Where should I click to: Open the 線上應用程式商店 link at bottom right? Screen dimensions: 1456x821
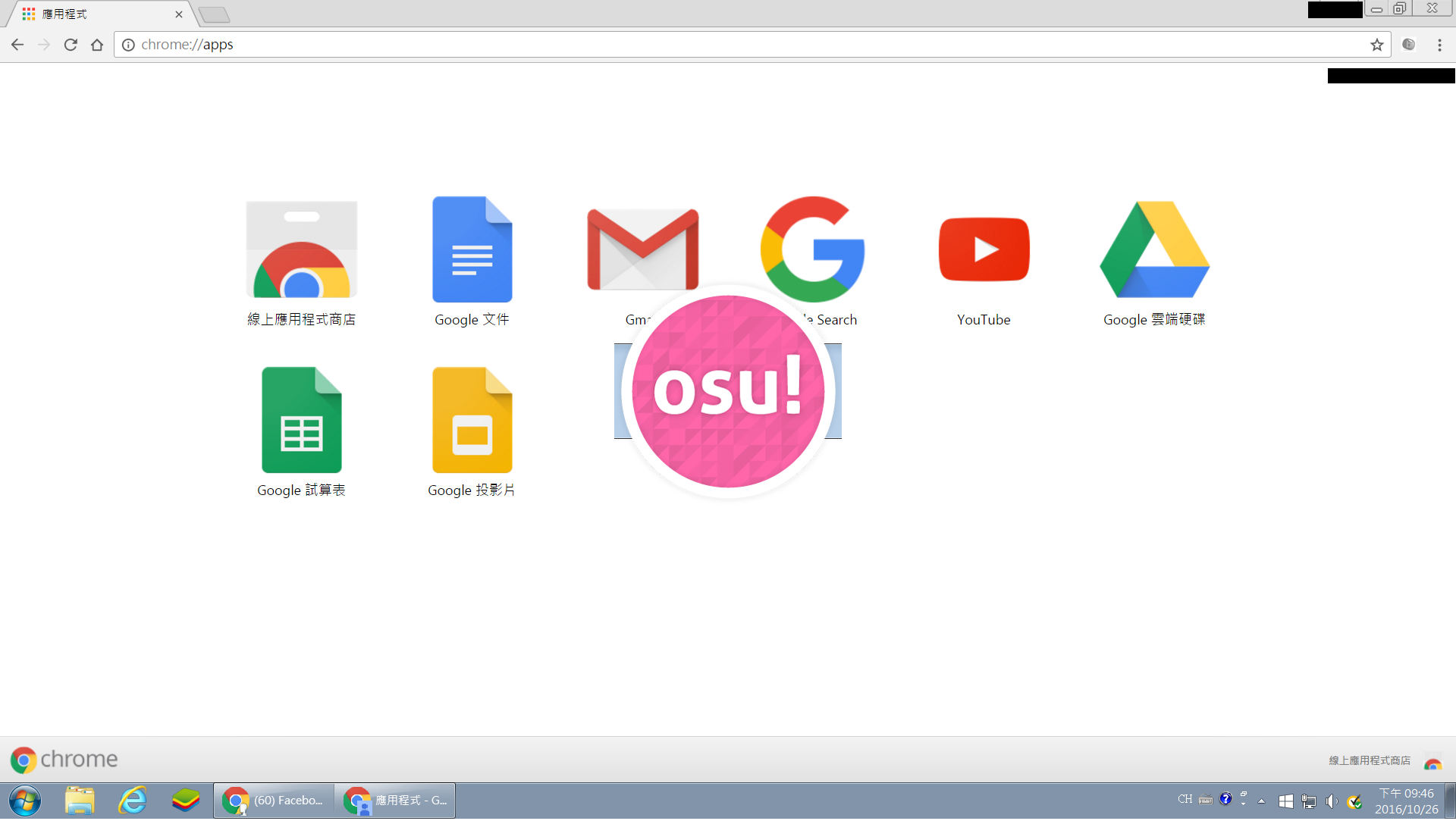[1370, 760]
